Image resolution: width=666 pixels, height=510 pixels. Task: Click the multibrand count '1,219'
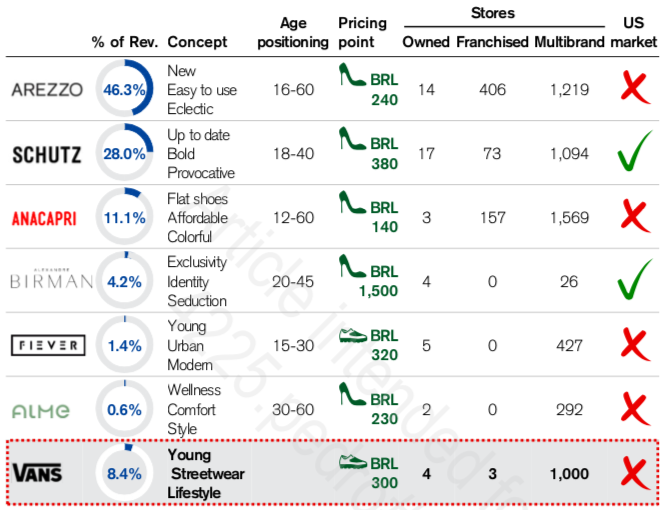pos(569,90)
